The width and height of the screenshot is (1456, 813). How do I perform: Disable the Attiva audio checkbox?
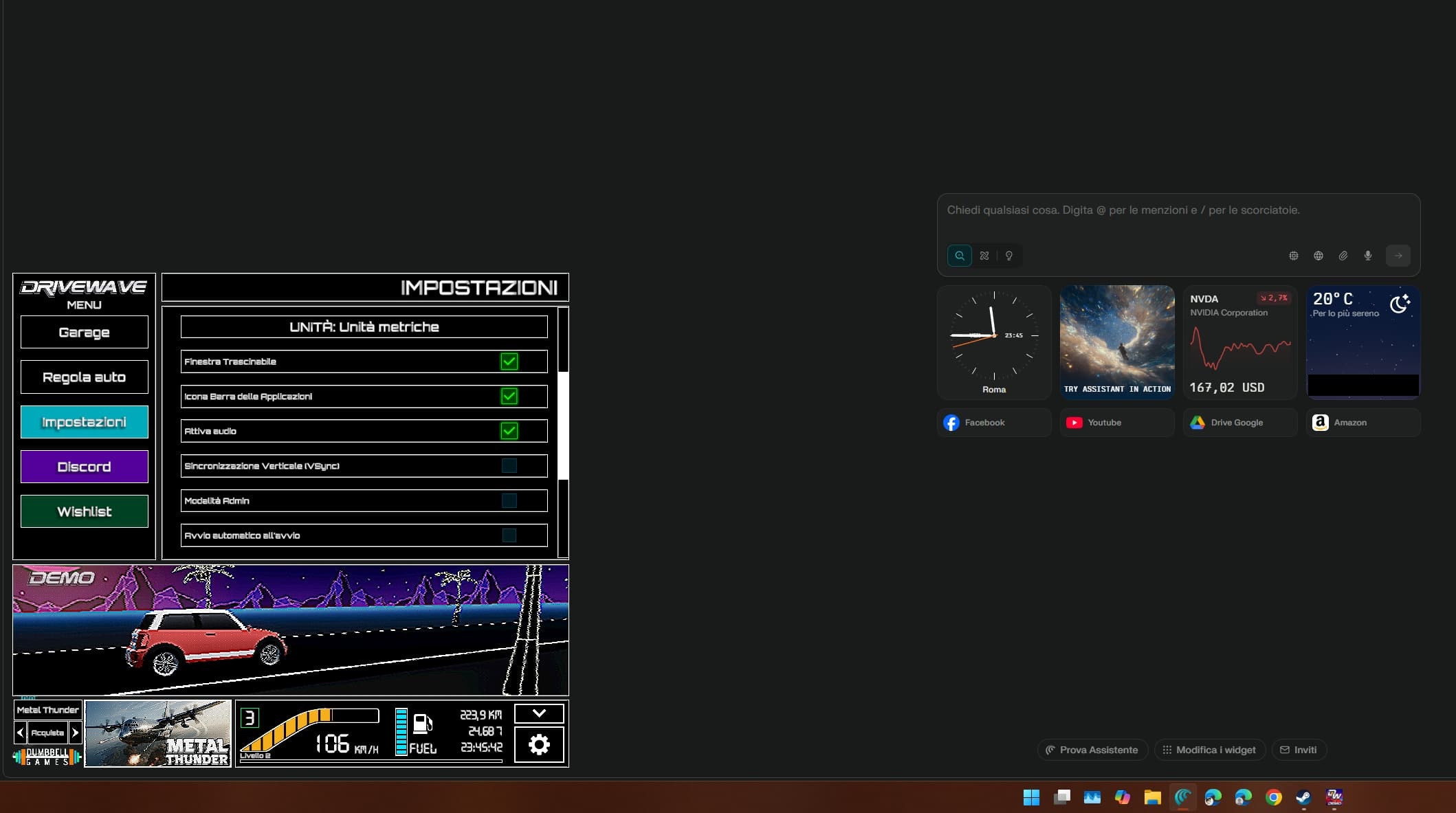coord(509,431)
